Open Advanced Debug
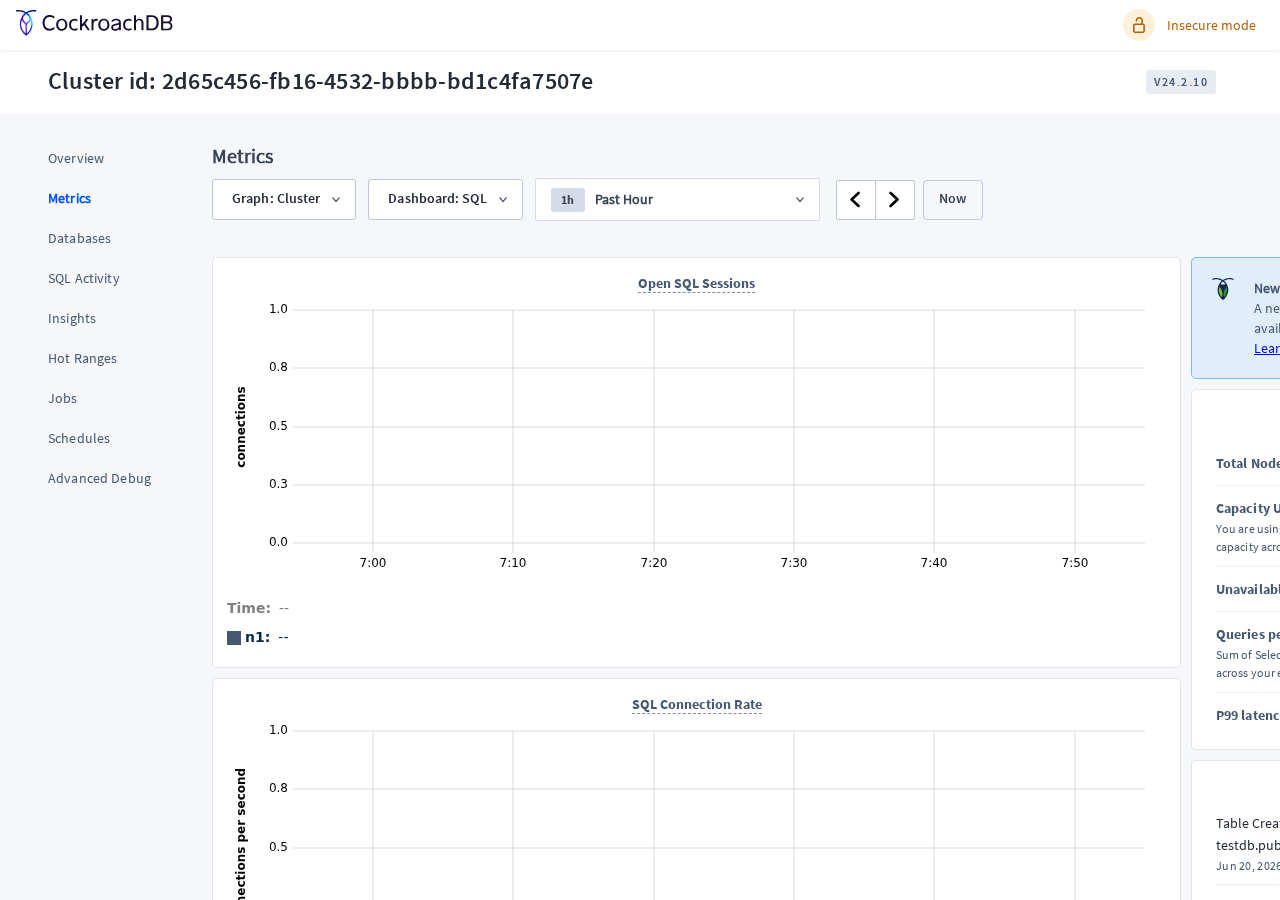Viewport: 1280px width, 900px height. [x=99, y=478]
